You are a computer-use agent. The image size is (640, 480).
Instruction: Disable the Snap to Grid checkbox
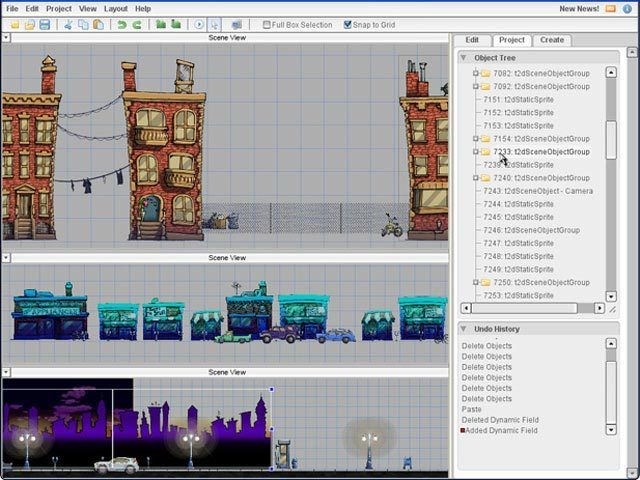[x=347, y=24]
